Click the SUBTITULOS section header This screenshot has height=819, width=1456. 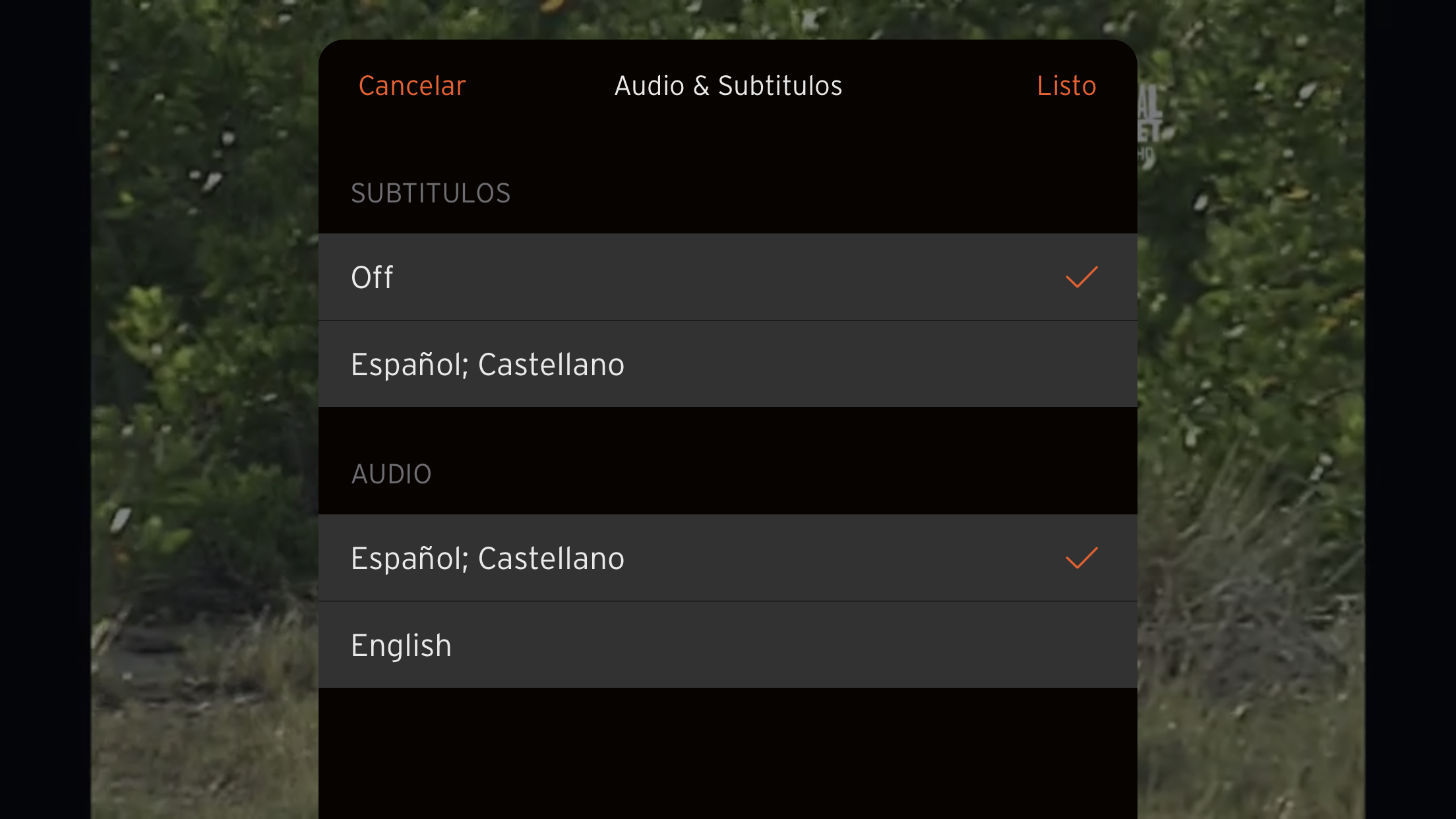coord(431,193)
